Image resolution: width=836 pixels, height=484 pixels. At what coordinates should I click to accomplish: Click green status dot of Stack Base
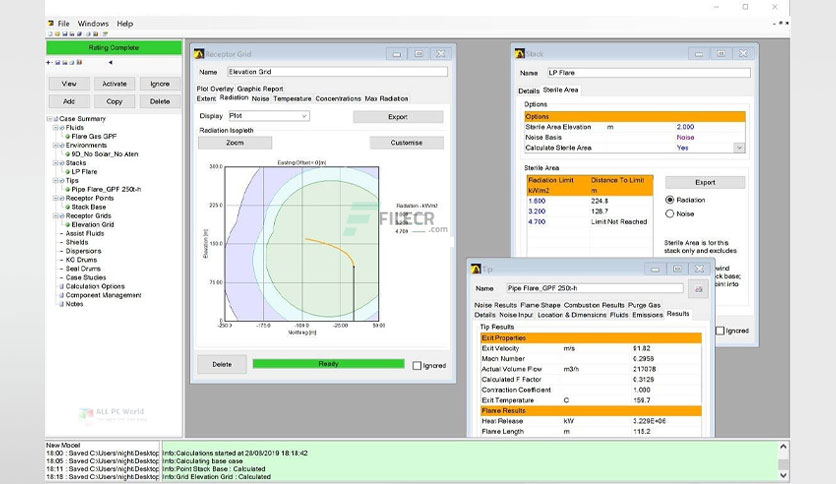(x=68, y=207)
